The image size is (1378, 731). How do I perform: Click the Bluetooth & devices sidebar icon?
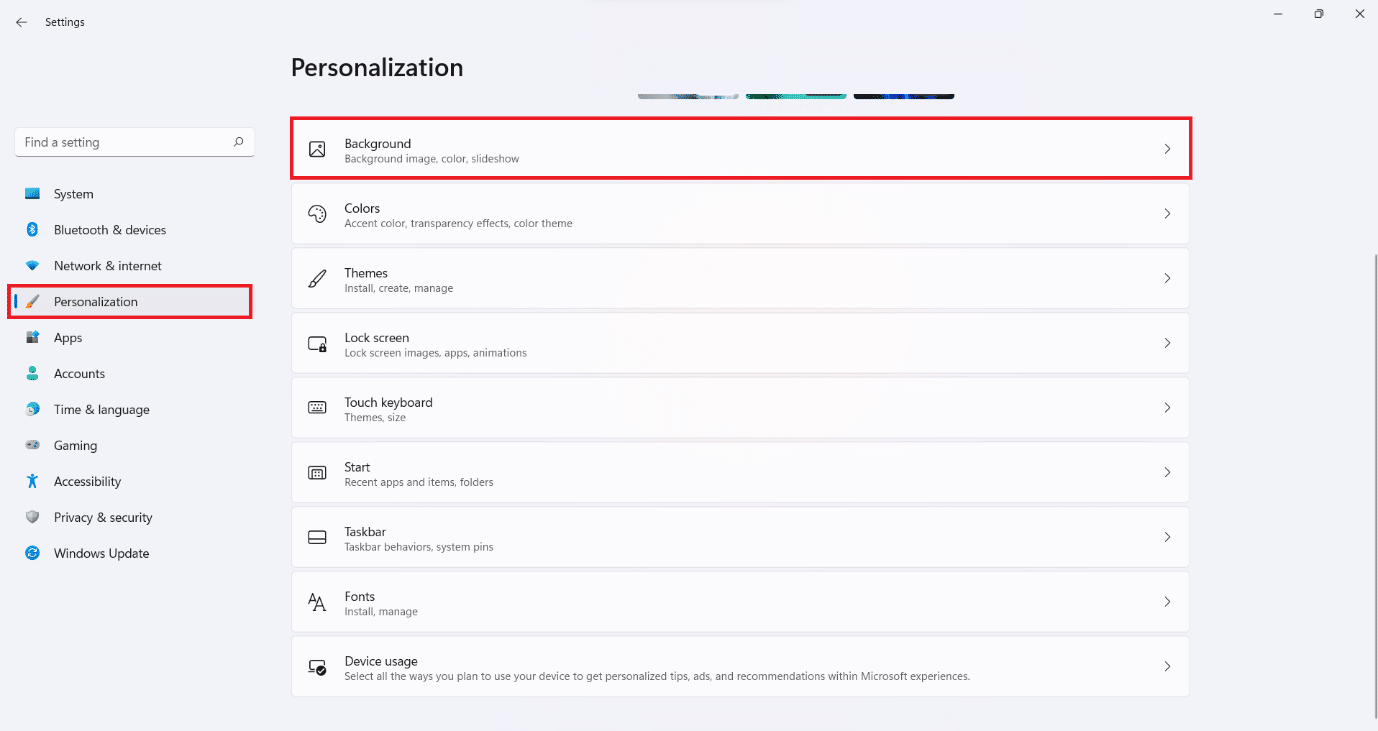coord(32,230)
